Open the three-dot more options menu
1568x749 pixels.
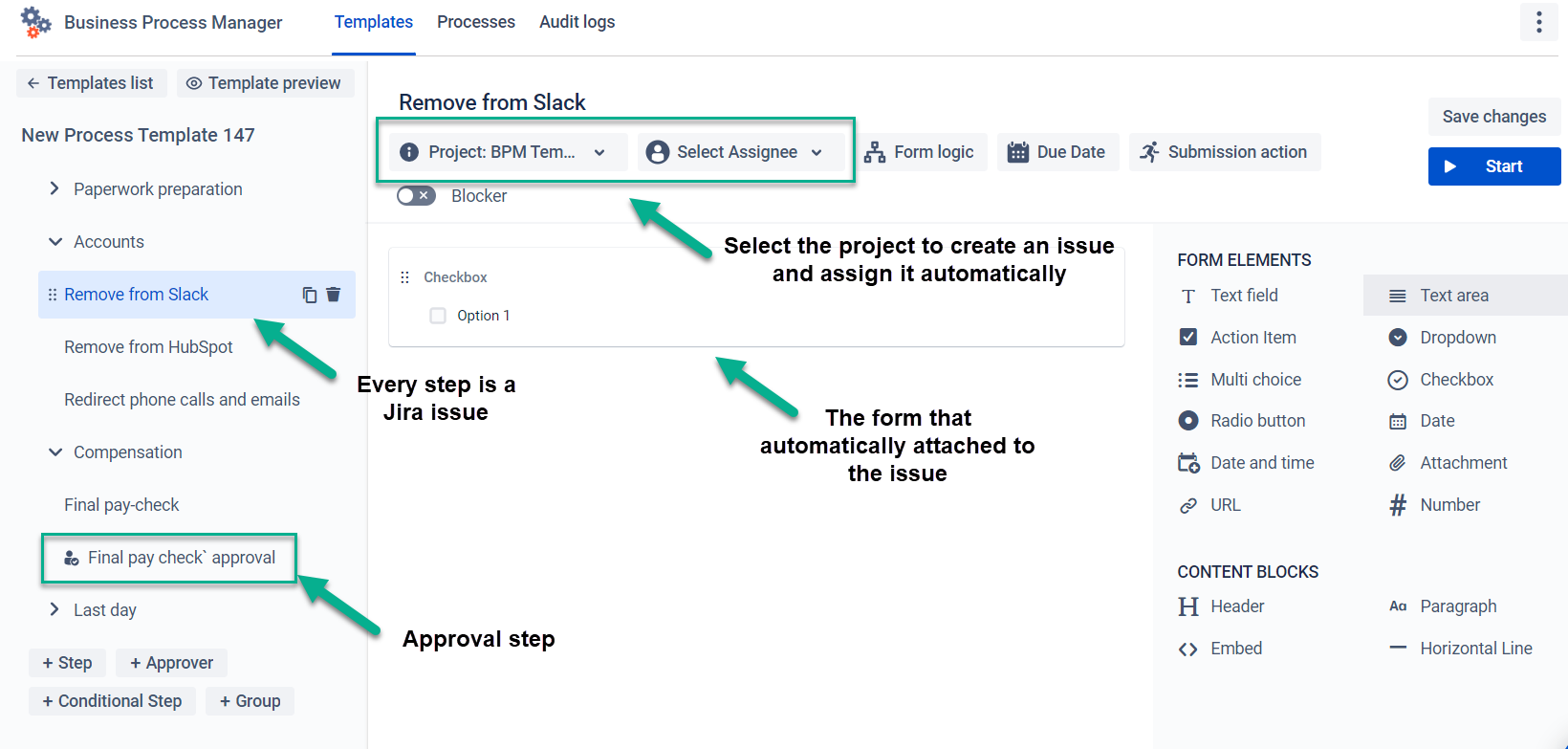tap(1538, 22)
